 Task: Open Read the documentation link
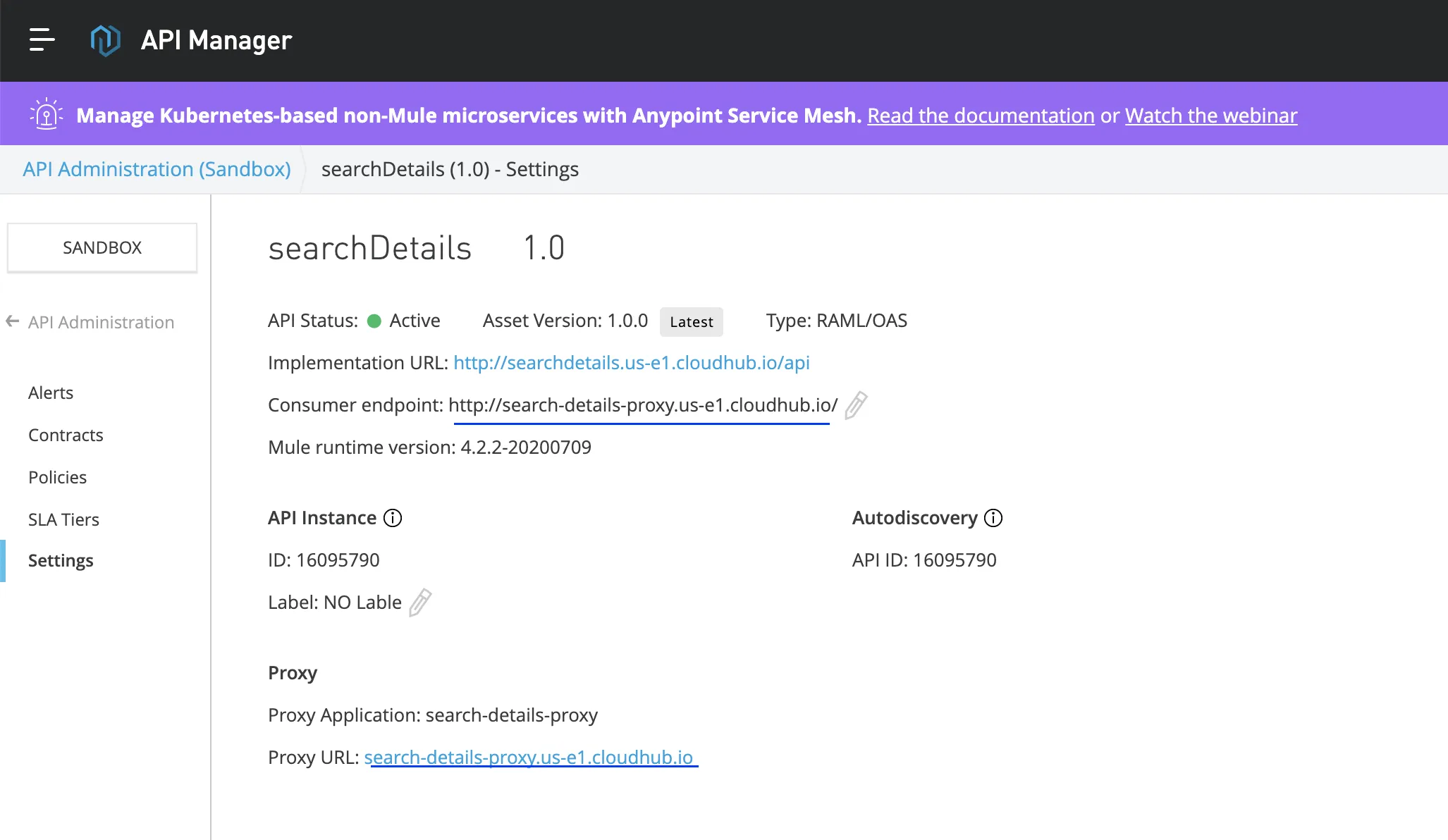click(981, 116)
